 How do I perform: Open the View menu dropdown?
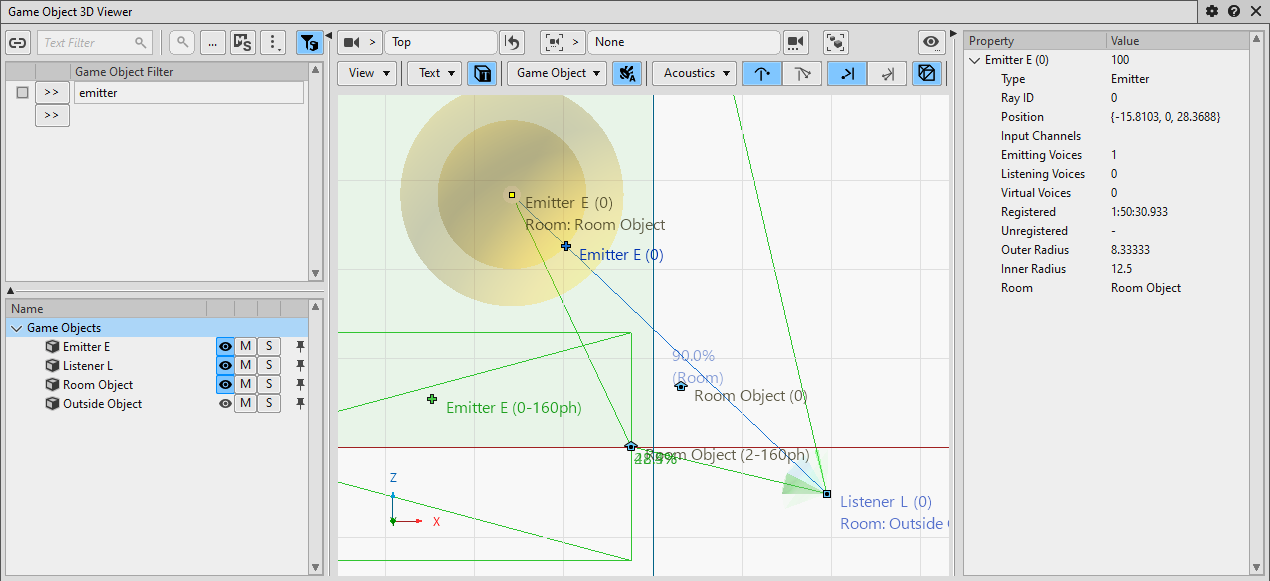point(367,73)
